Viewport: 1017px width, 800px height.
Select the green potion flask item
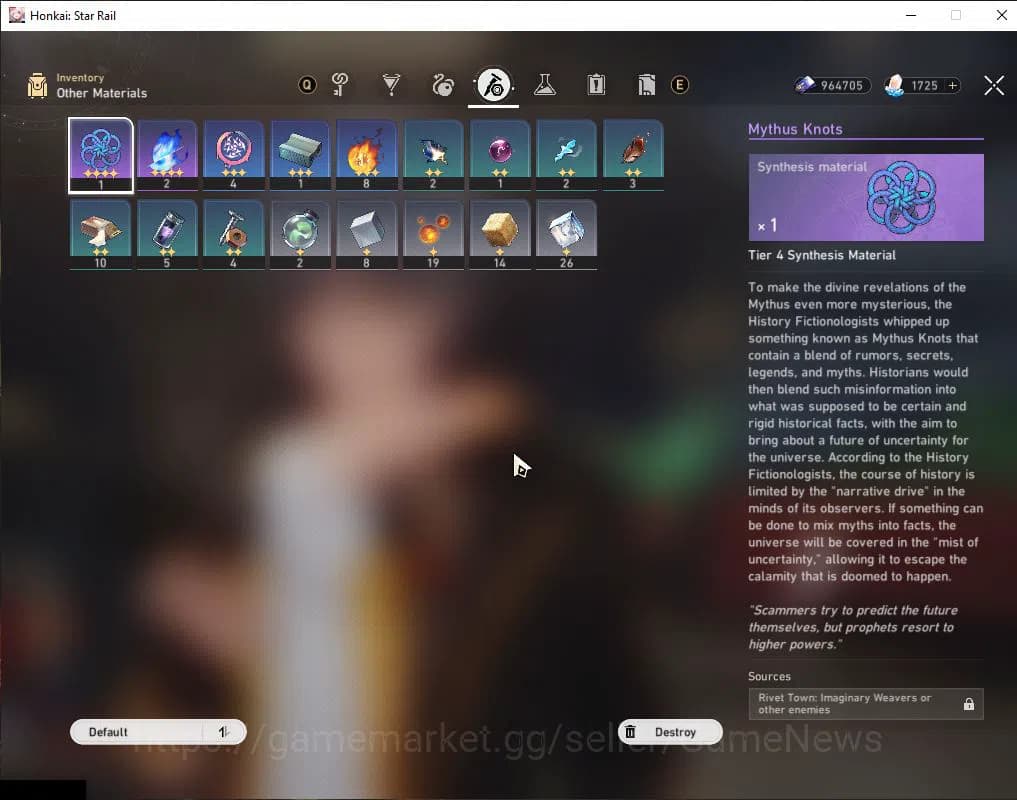[300, 234]
